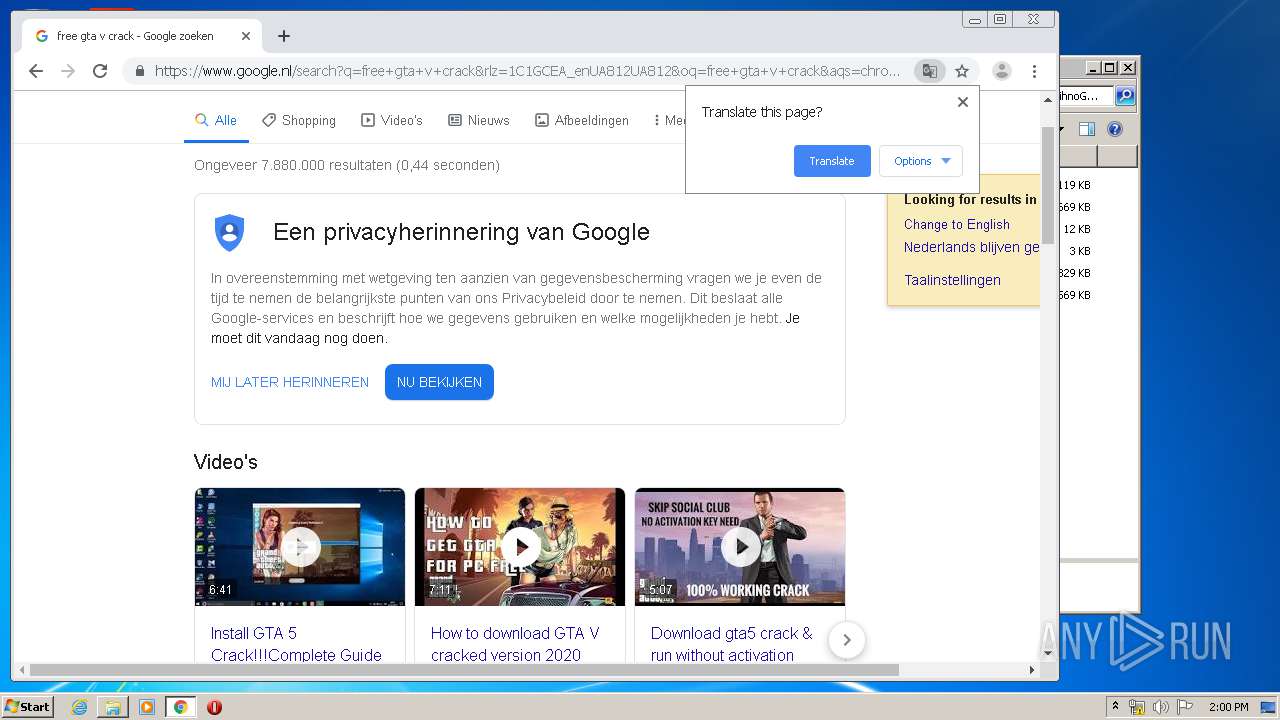Click the Google privacy shield icon
The width and height of the screenshot is (1280, 720).
[230, 233]
